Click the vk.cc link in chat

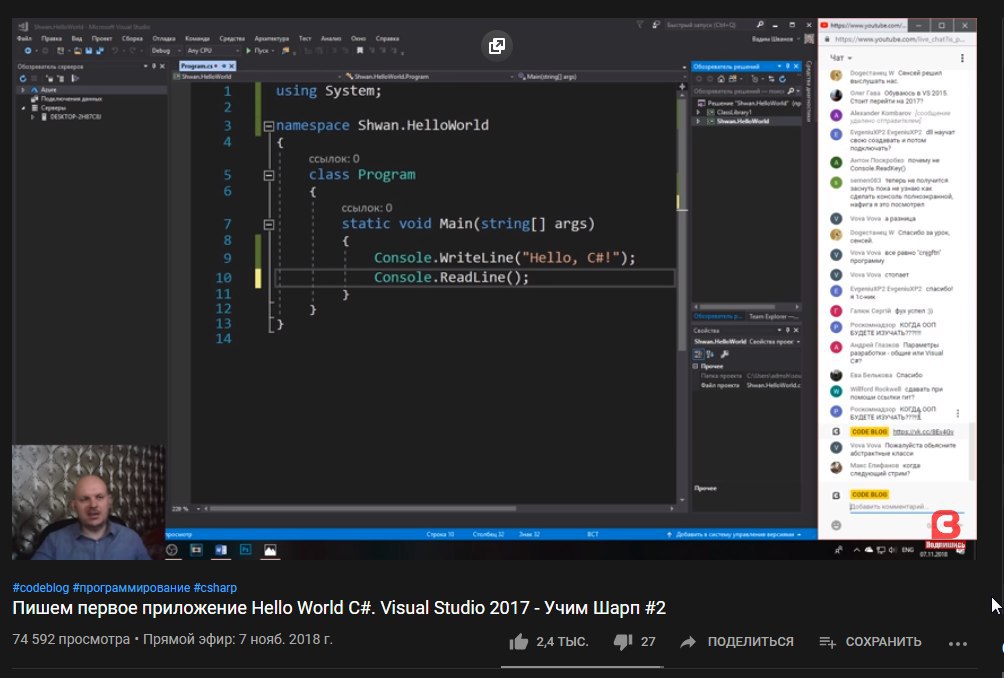(923, 432)
